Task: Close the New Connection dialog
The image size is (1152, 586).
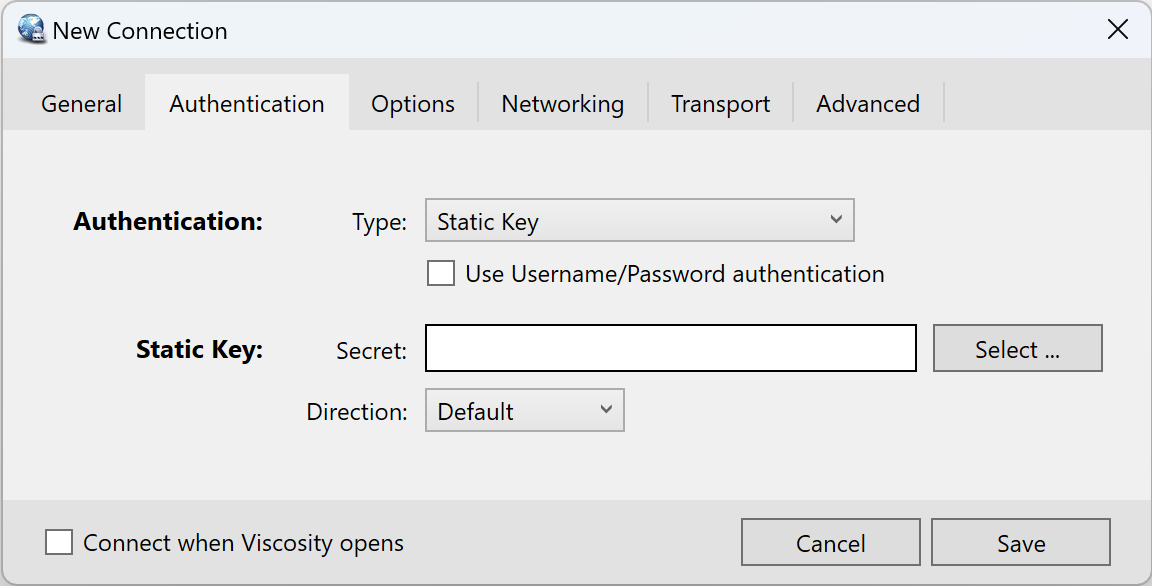Action: [1117, 29]
